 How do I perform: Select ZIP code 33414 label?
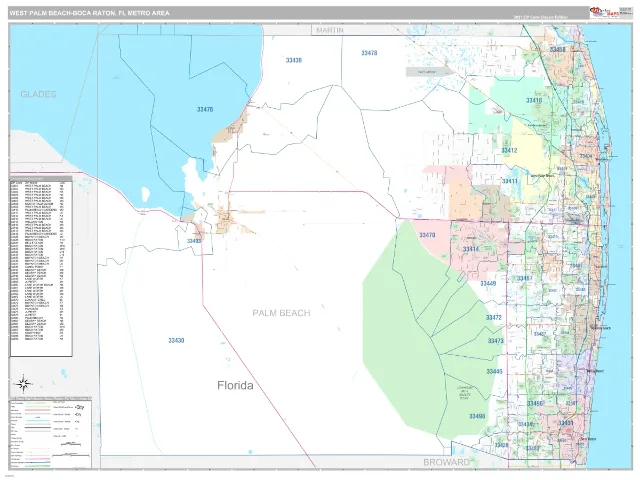[471, 249]
